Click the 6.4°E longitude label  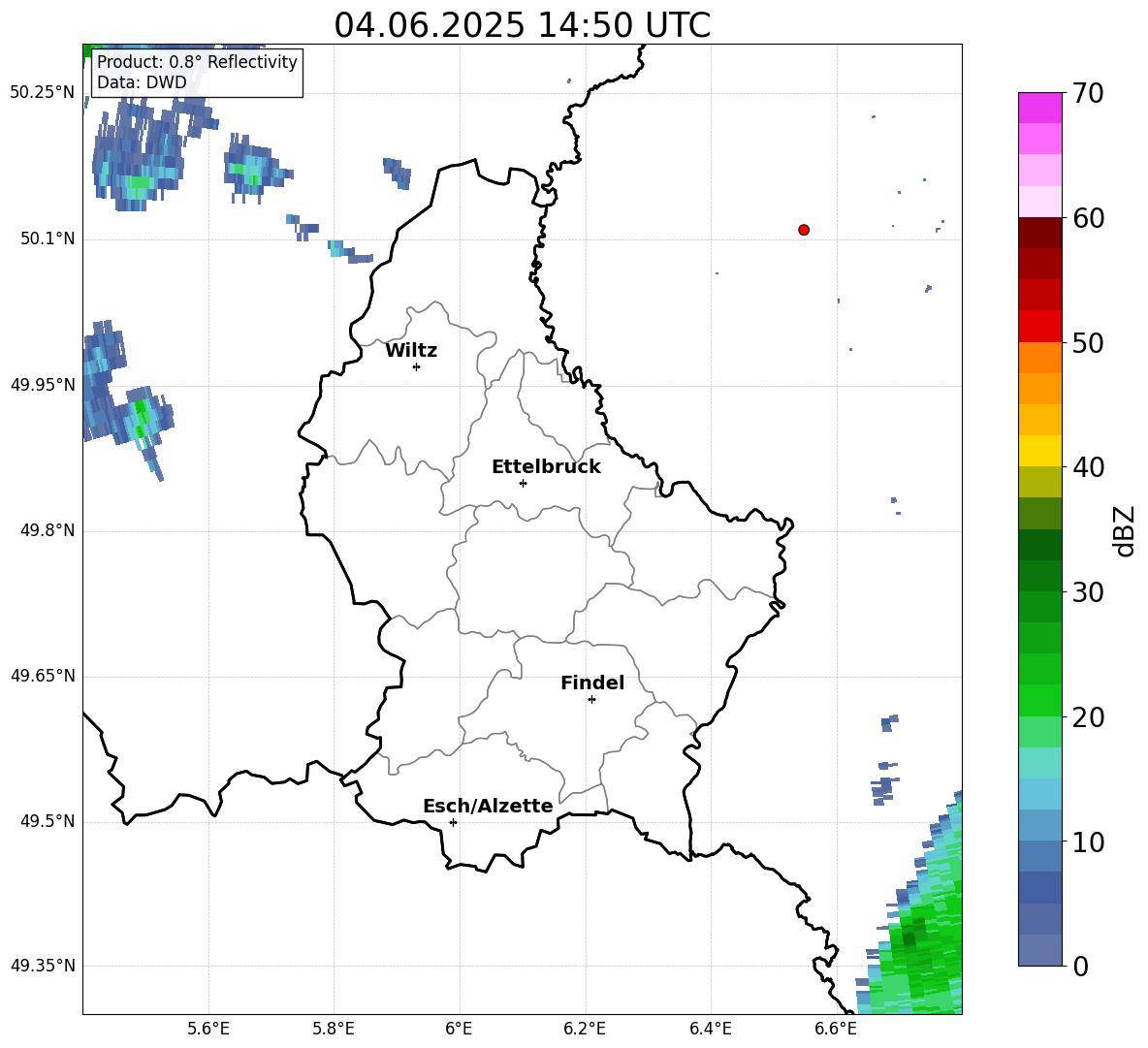[710, 1029]
